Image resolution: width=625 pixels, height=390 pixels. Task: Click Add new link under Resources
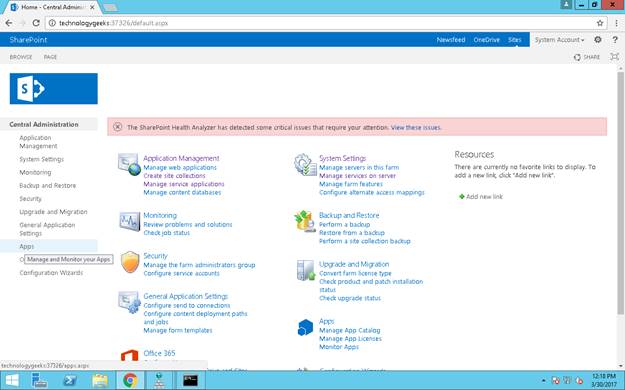[484, 197]
